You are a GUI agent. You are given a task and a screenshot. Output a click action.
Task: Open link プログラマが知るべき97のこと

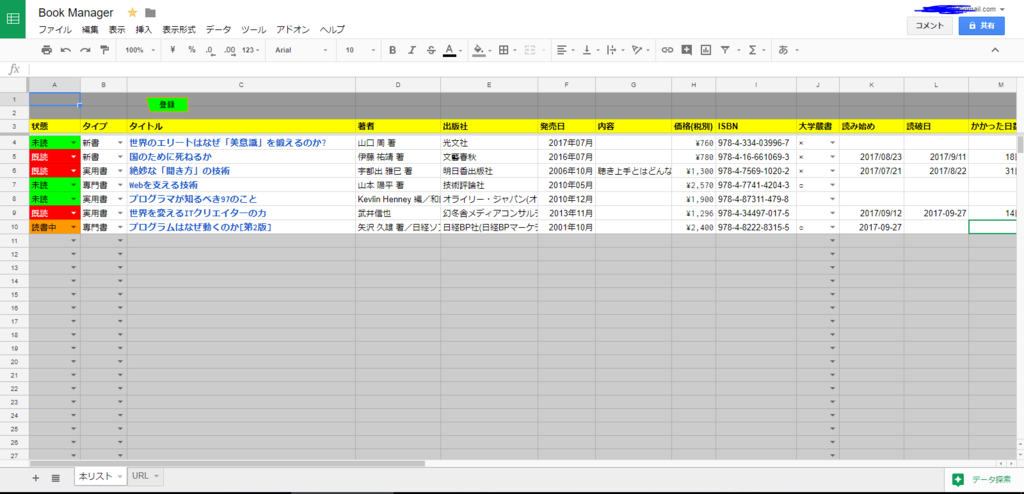(193, 199)
